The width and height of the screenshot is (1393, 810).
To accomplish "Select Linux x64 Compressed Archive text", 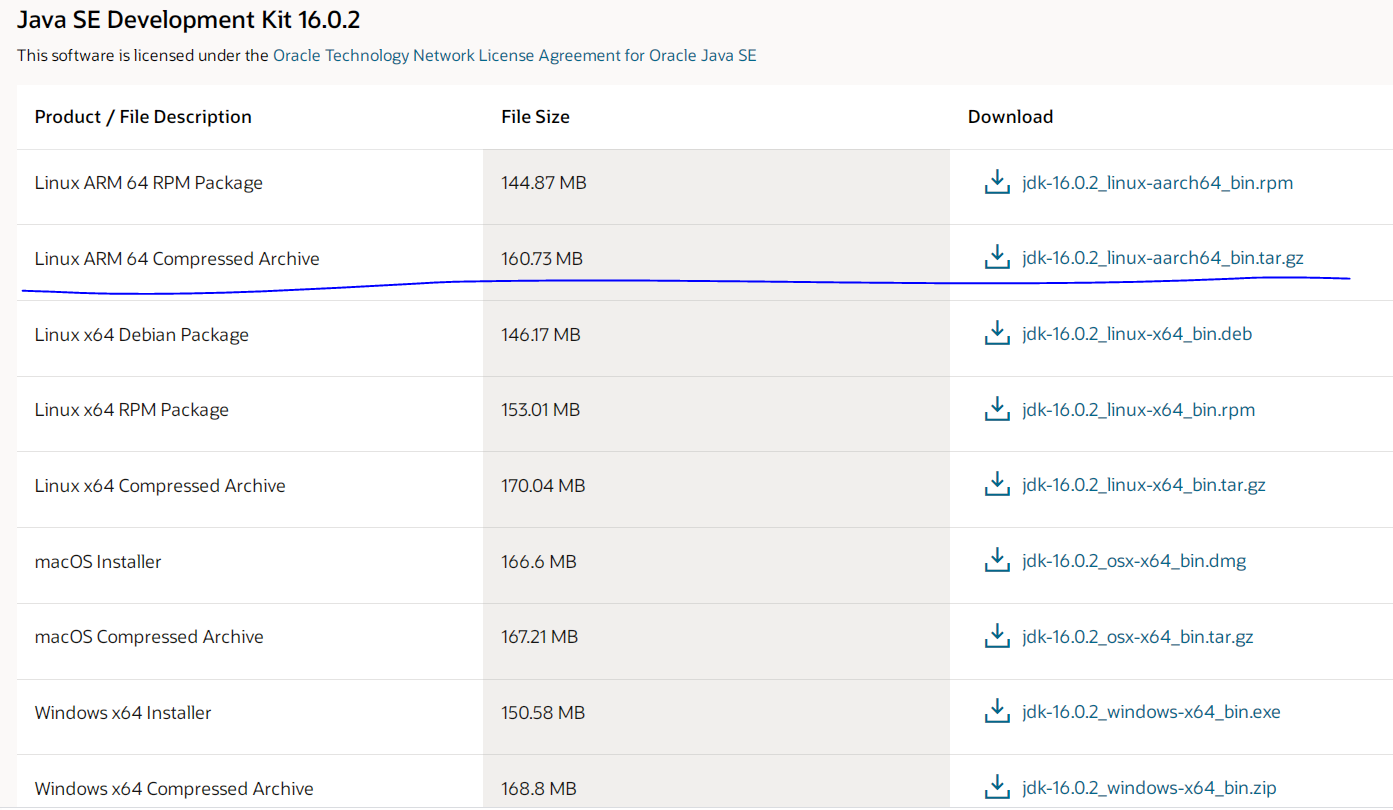I will [x=160, y=486].
